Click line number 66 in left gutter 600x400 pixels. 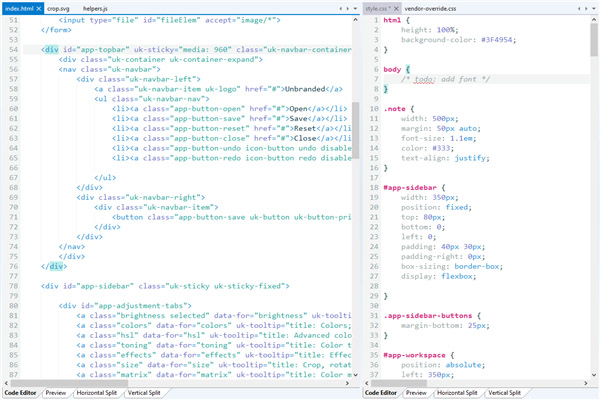pos(13,168)
